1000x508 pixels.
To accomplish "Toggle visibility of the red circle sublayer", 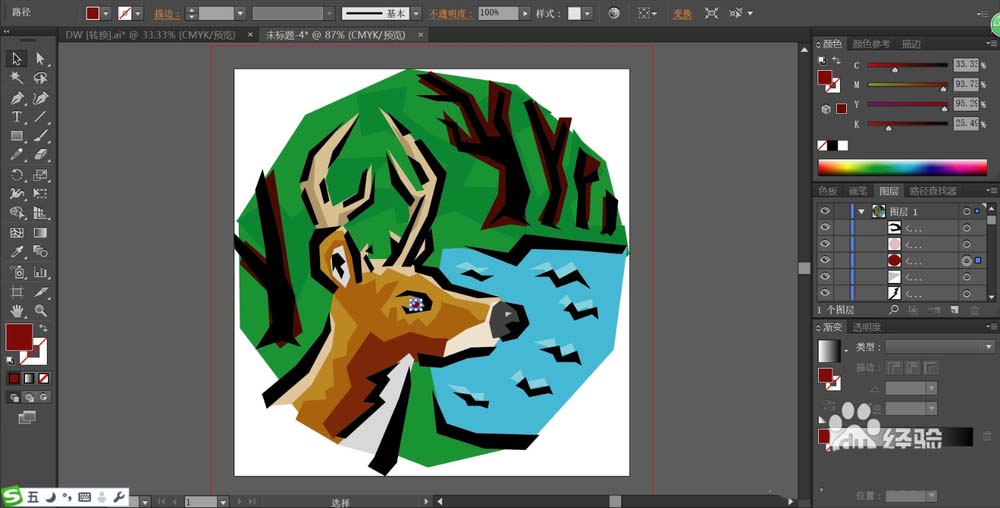I will (825, 260).
